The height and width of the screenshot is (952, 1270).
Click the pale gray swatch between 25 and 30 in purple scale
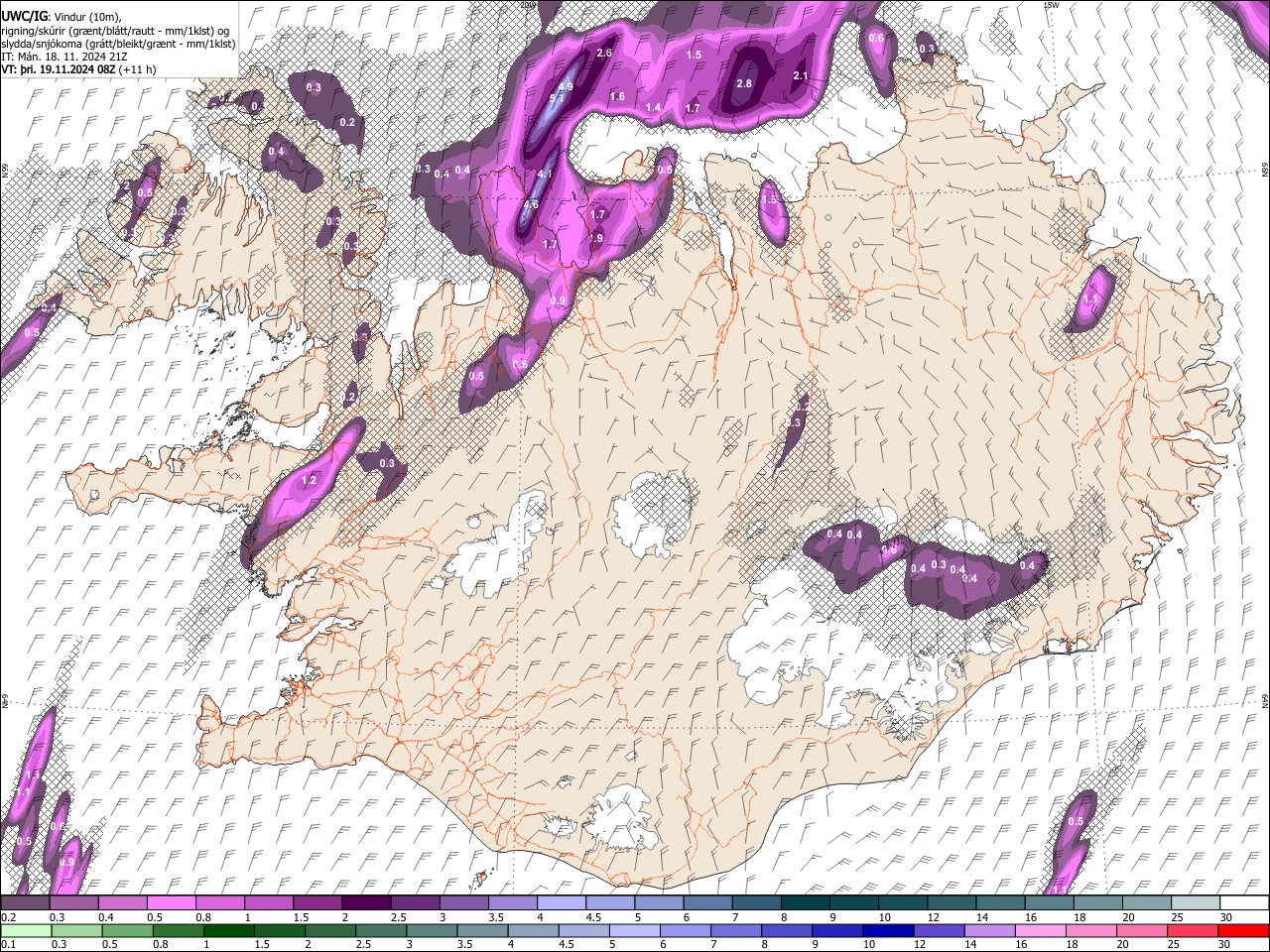[1195, 902]
